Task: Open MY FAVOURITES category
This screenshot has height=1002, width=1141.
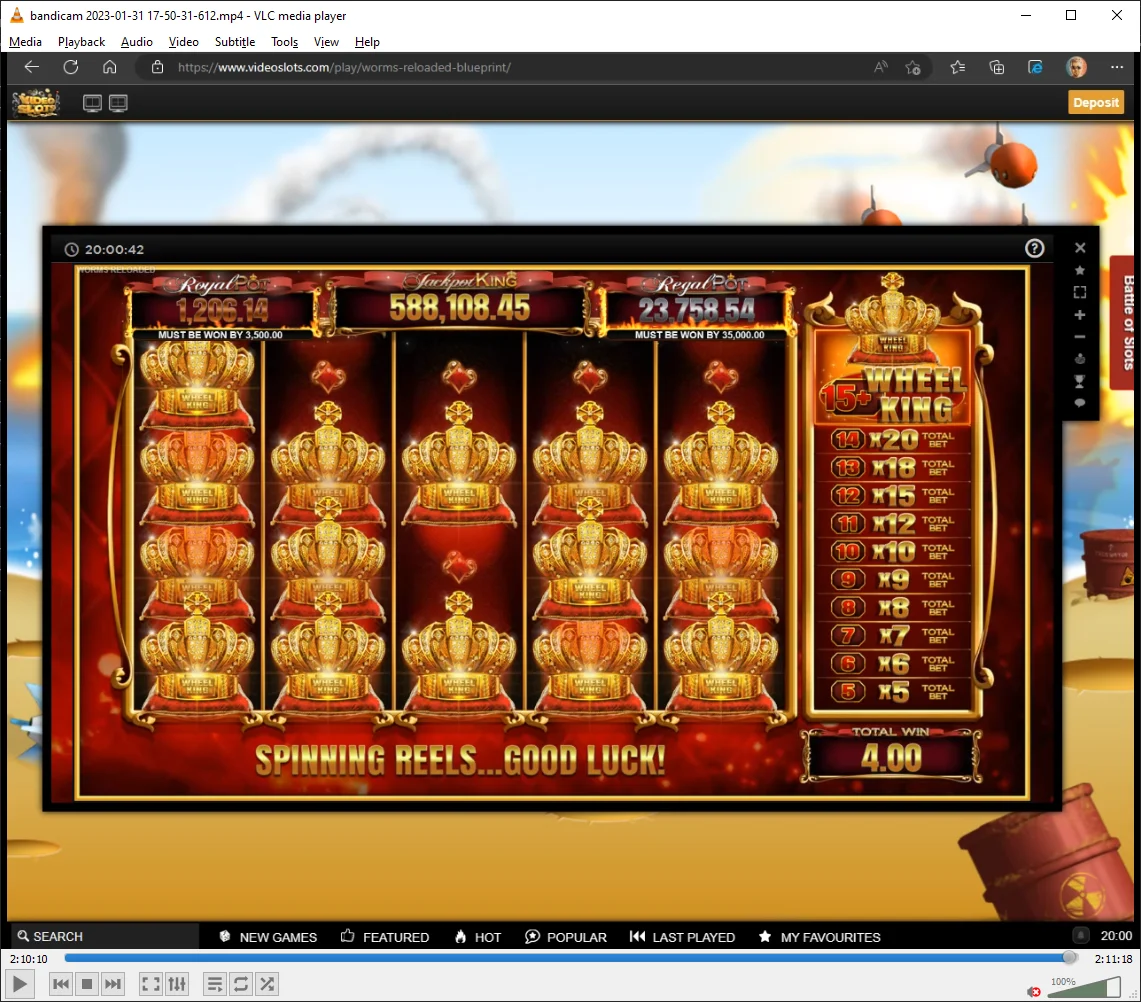Action: pyautogui.click(x=819, y=937)
